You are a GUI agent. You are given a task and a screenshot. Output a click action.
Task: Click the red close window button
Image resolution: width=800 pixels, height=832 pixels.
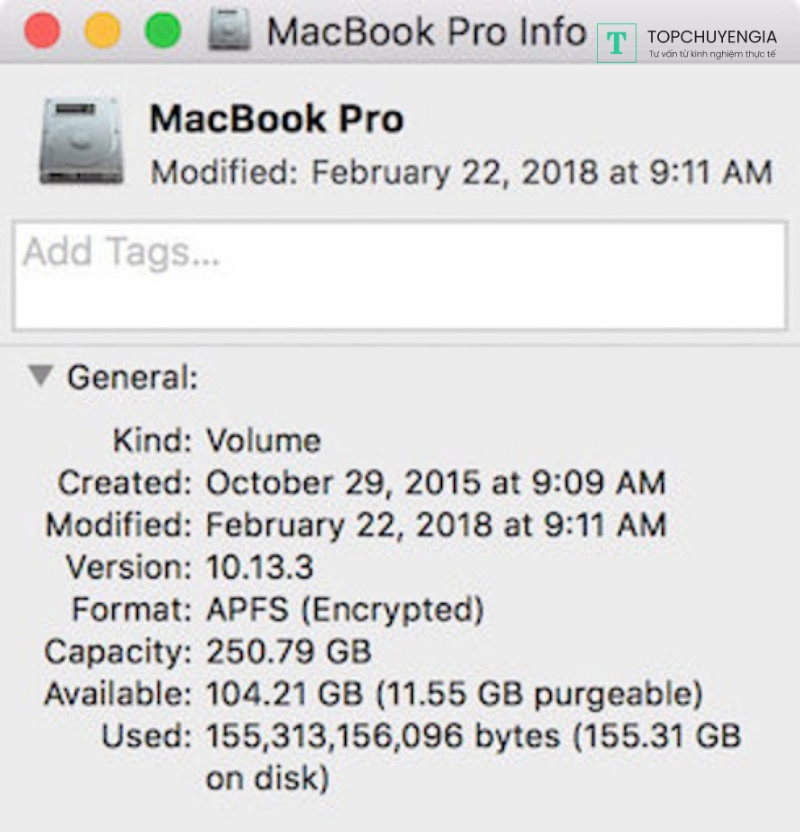(43, 32)
